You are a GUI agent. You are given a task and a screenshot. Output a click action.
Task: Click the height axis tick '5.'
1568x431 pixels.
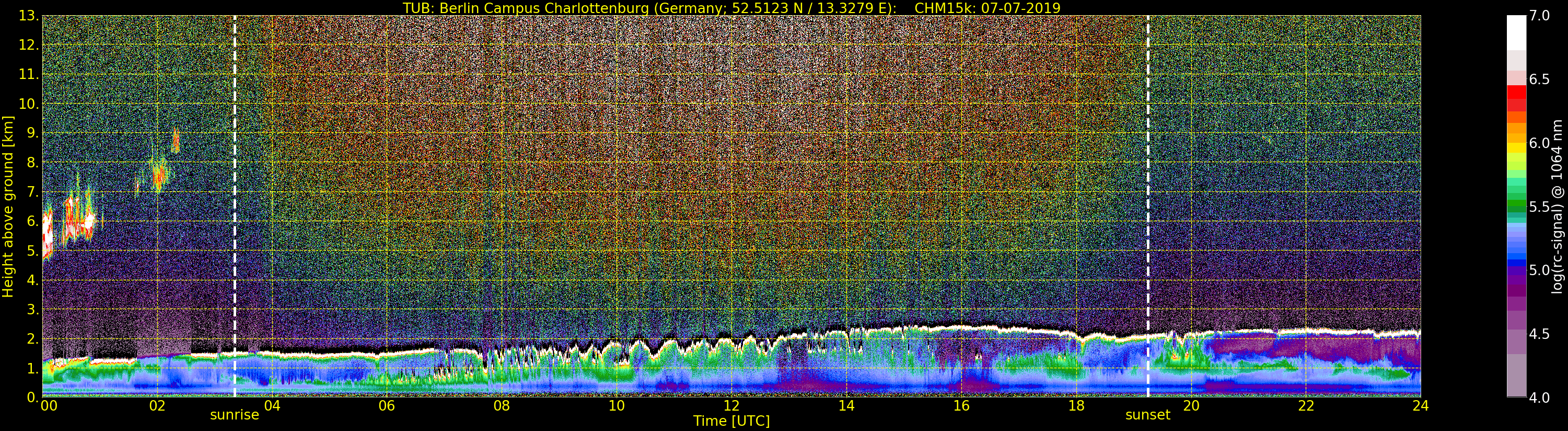tap(33, 251)
